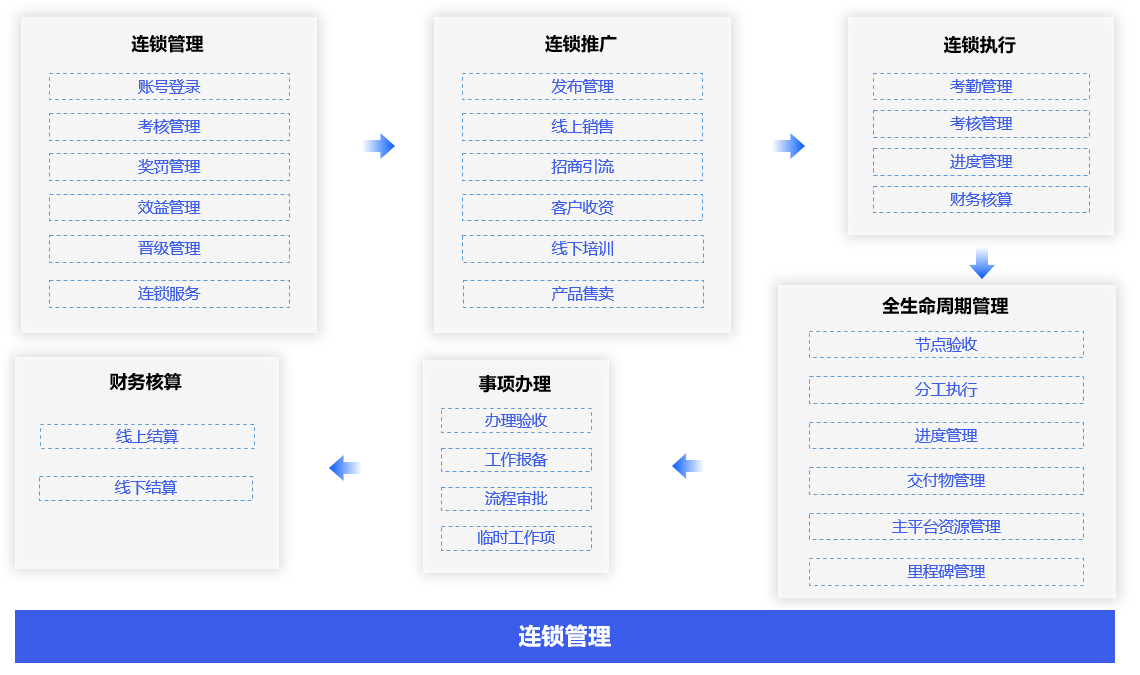
Task: Click the down arrow below the 连锁执行 panel
Action: tap(981, 263)
